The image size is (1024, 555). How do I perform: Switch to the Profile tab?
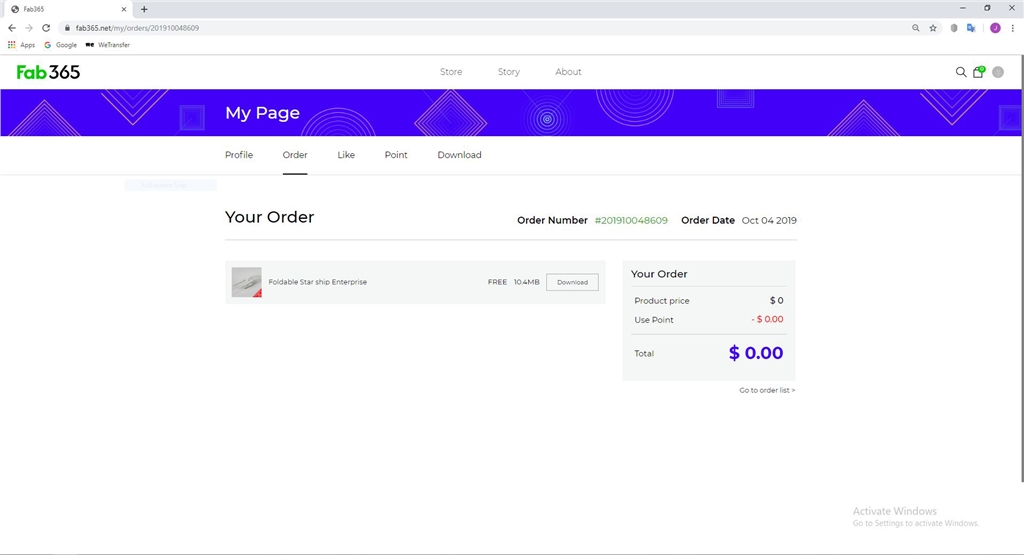[x=239, y=155]
